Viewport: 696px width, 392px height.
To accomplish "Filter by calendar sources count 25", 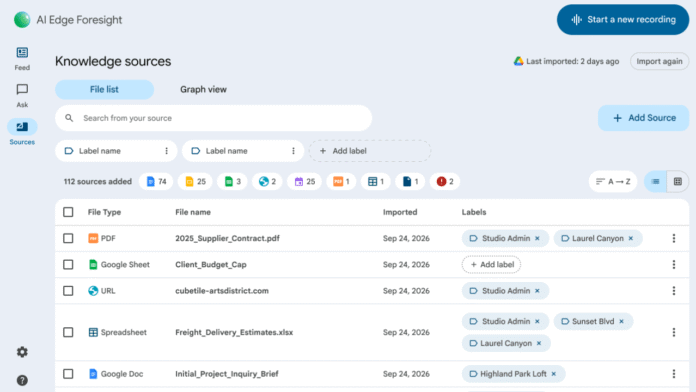I will tap(304, 182).
